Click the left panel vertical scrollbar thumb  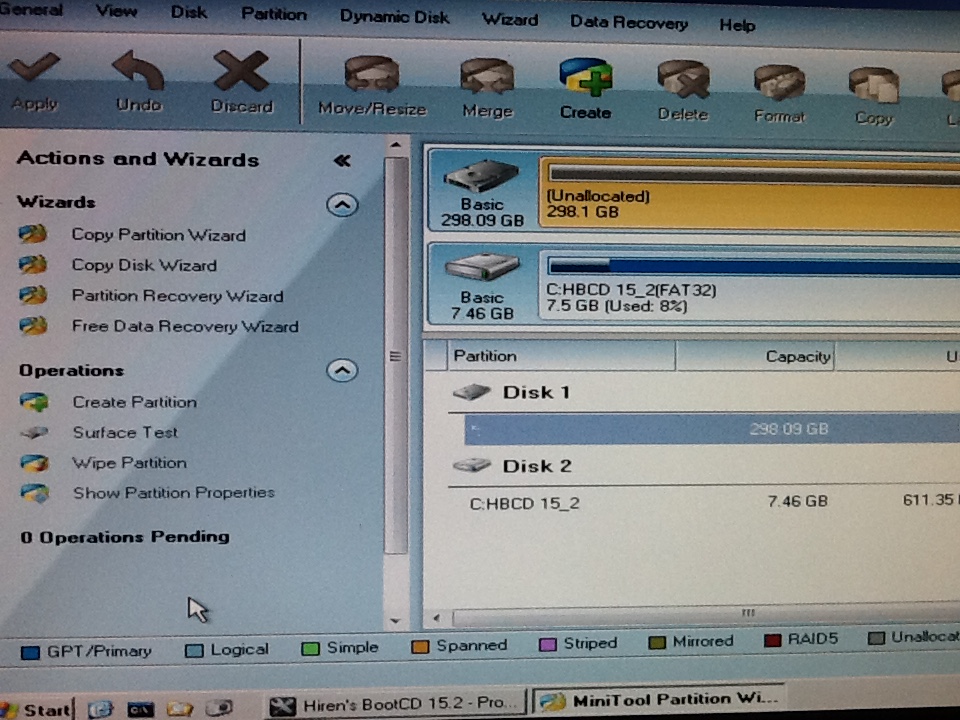pyautogui.click(x=396, y=355)
